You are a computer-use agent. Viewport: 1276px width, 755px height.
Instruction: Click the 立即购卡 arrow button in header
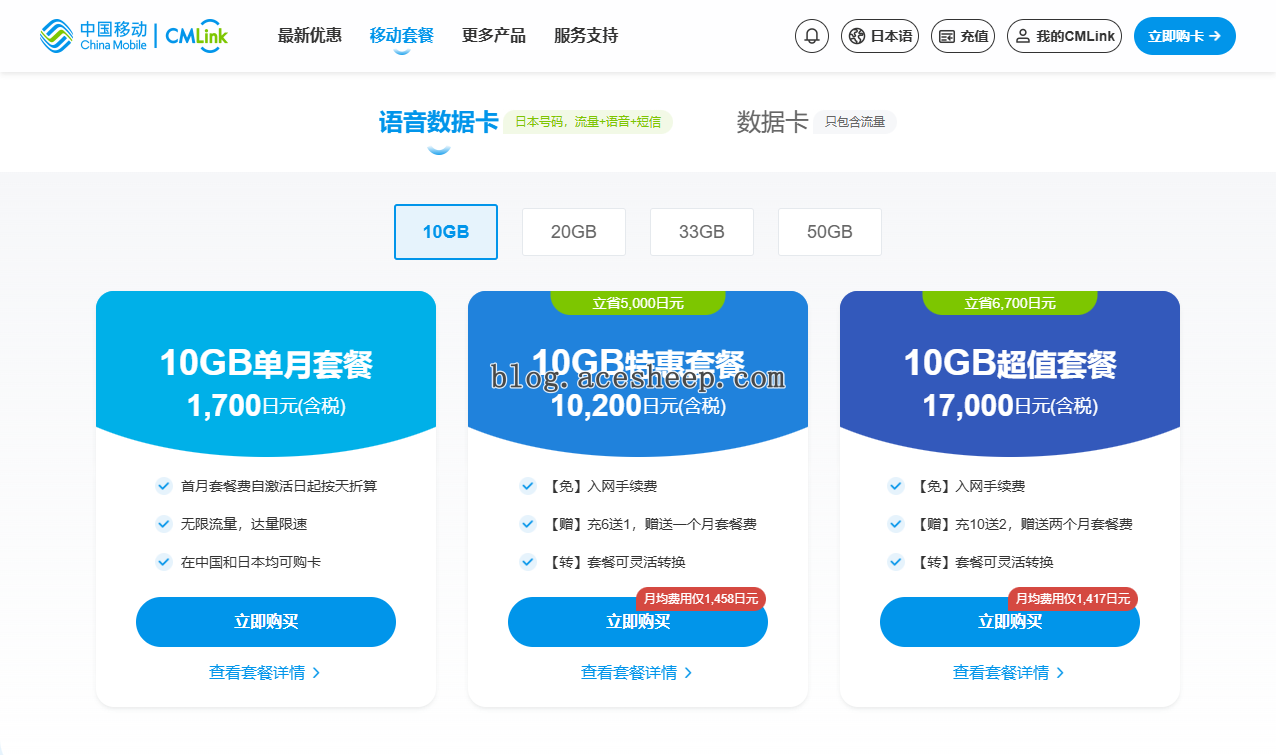pos(1184,36)
